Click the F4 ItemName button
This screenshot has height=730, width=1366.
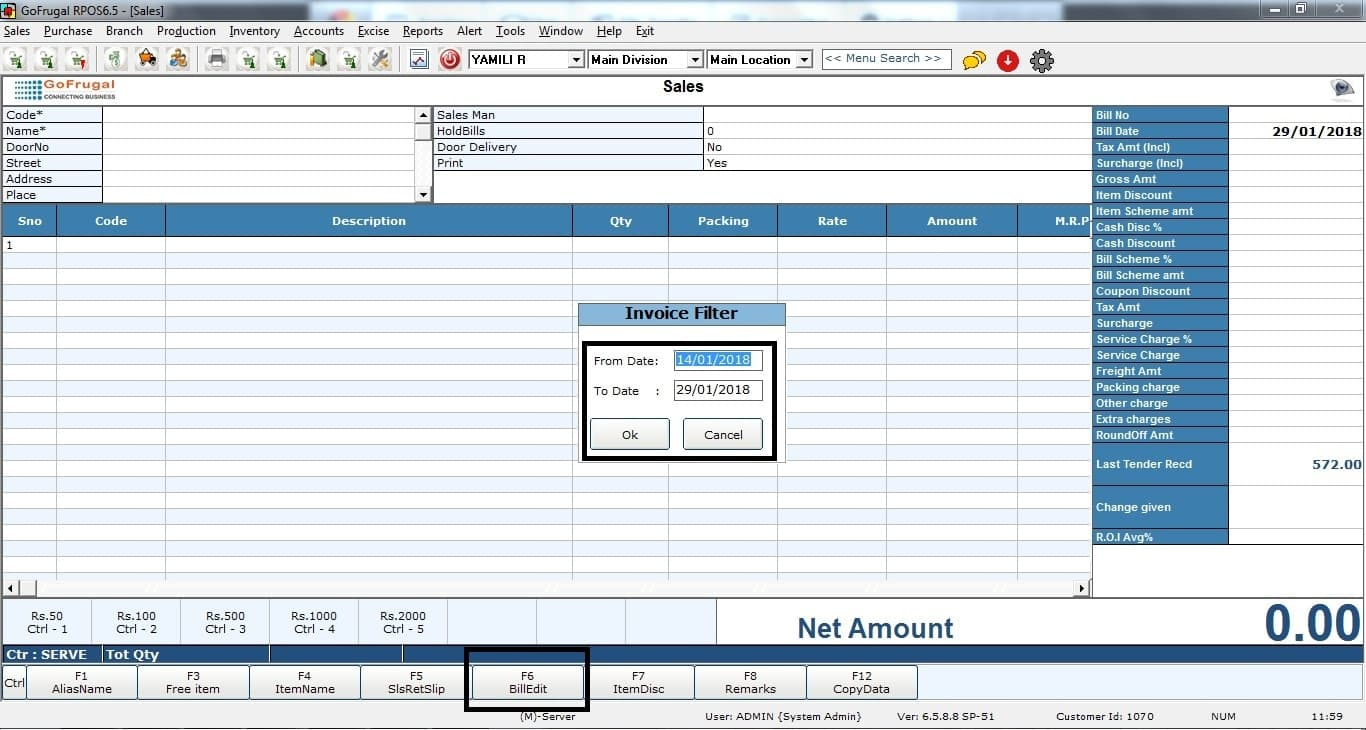point(305,682)
